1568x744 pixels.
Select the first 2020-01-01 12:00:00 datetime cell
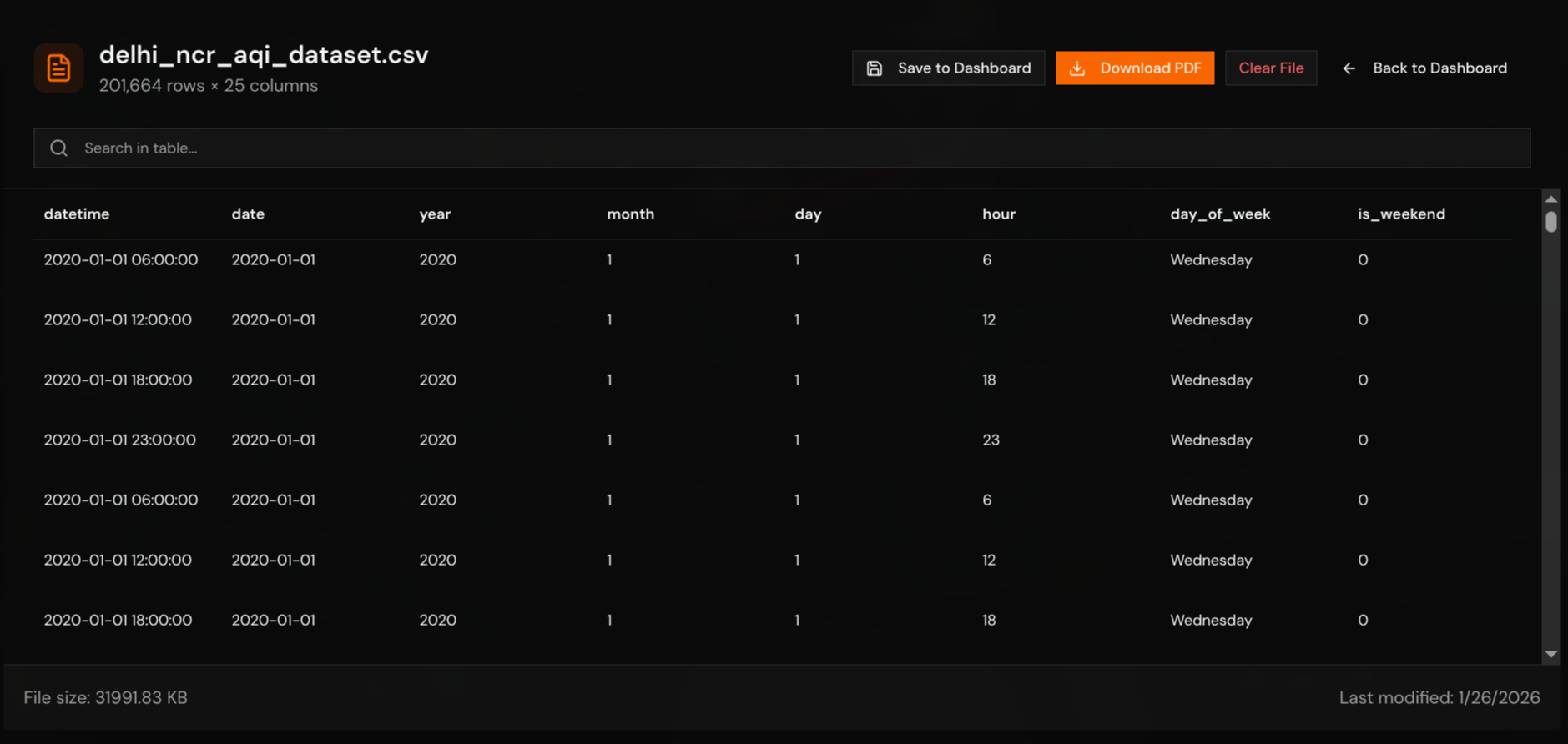(x=118, y=320)
